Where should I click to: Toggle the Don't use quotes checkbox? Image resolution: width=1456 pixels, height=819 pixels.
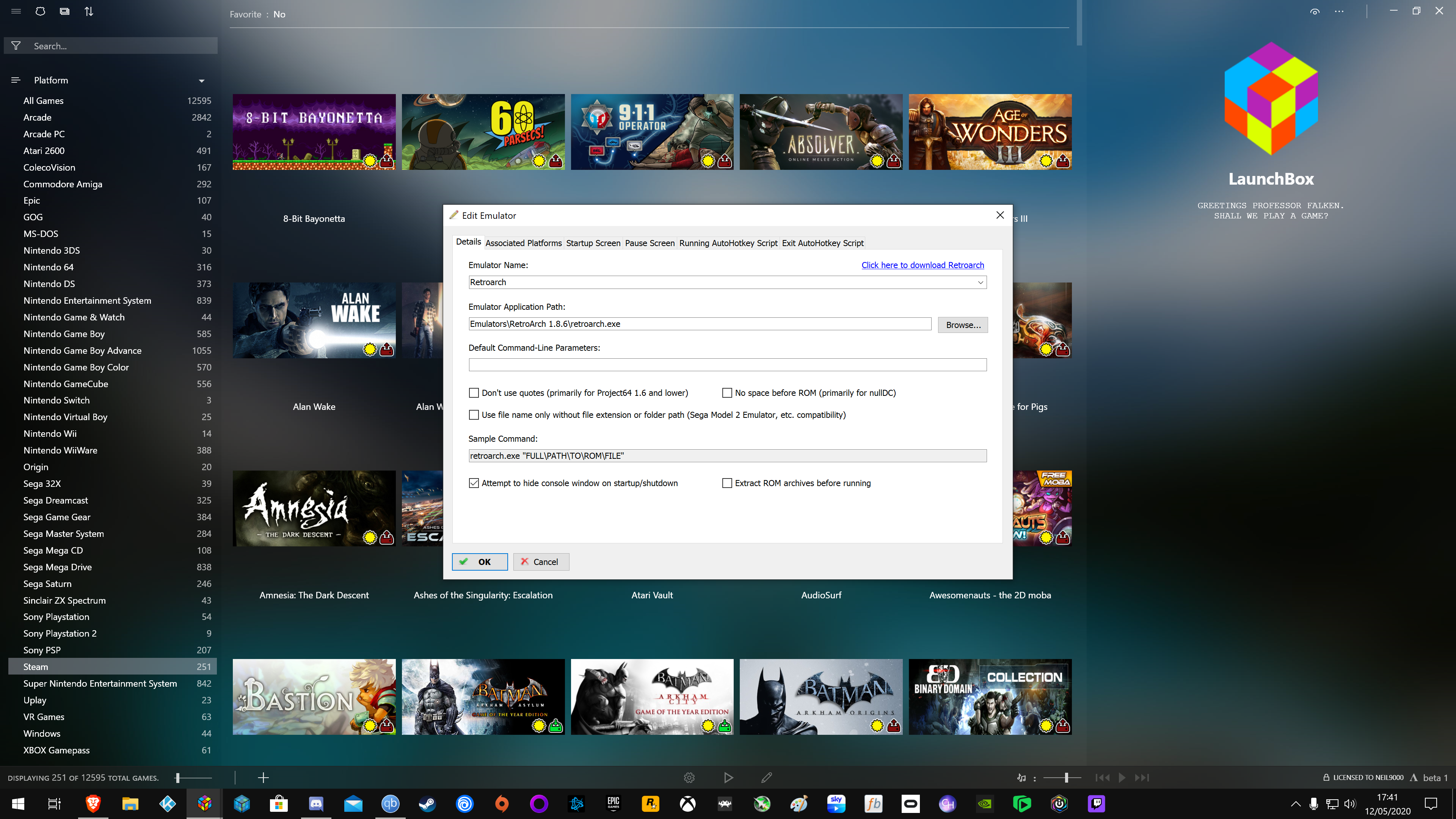[x=474, y=393]
